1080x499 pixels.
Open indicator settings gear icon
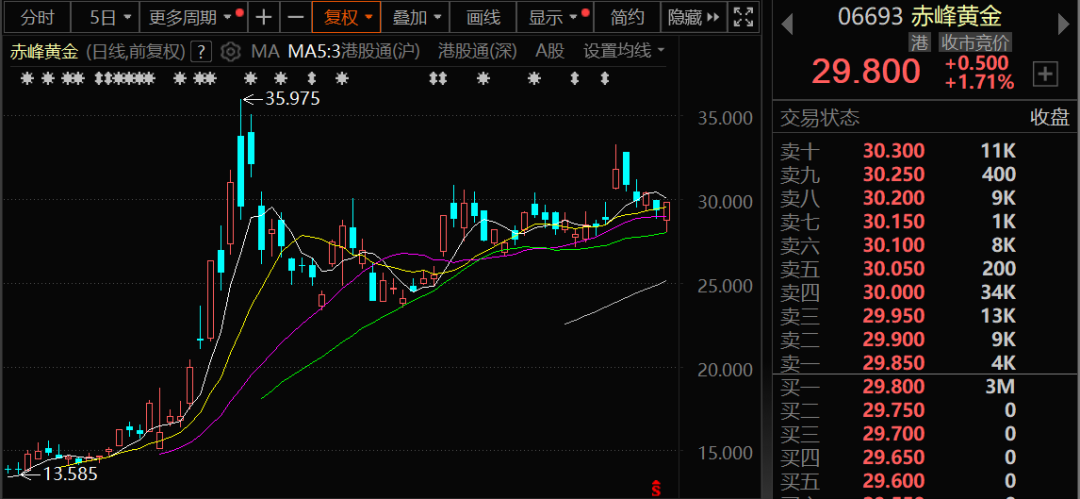pos(230,51)
